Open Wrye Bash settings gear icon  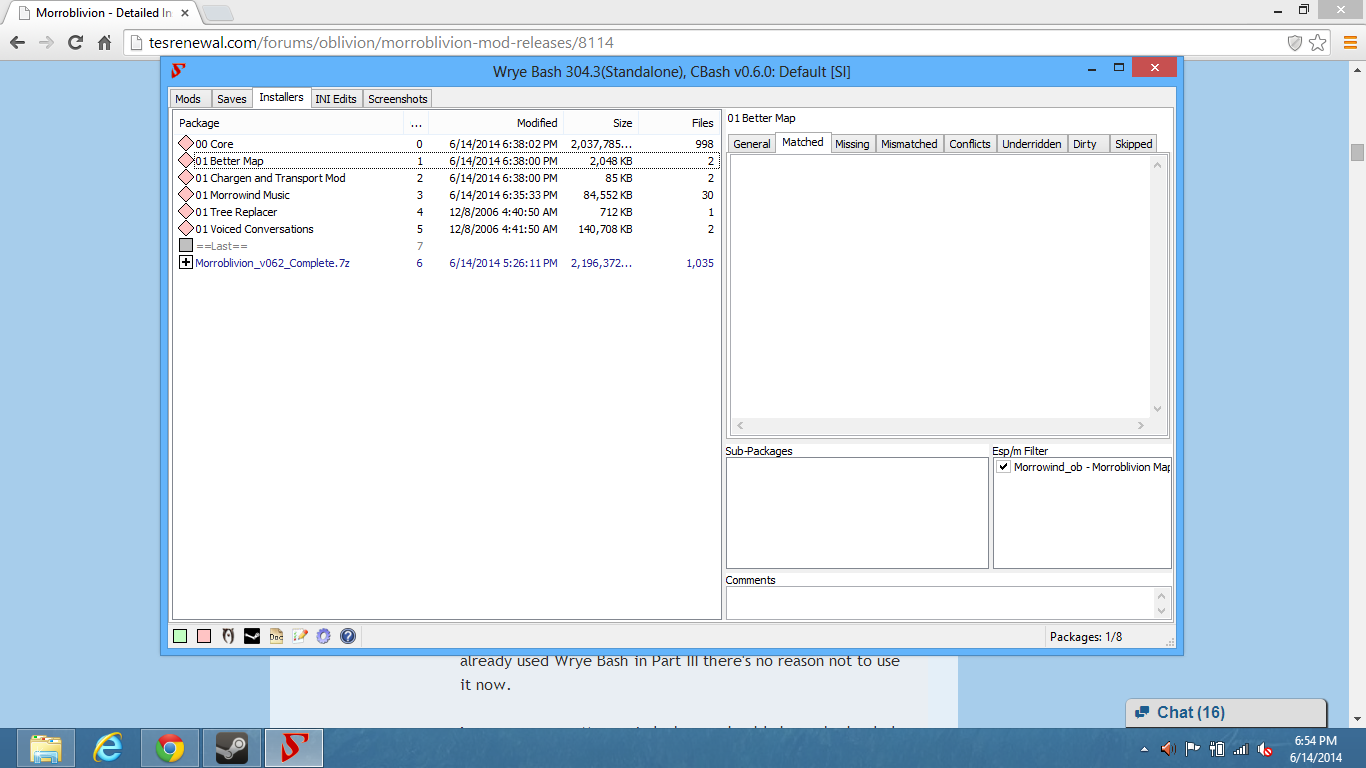click(x=324, y=636)
